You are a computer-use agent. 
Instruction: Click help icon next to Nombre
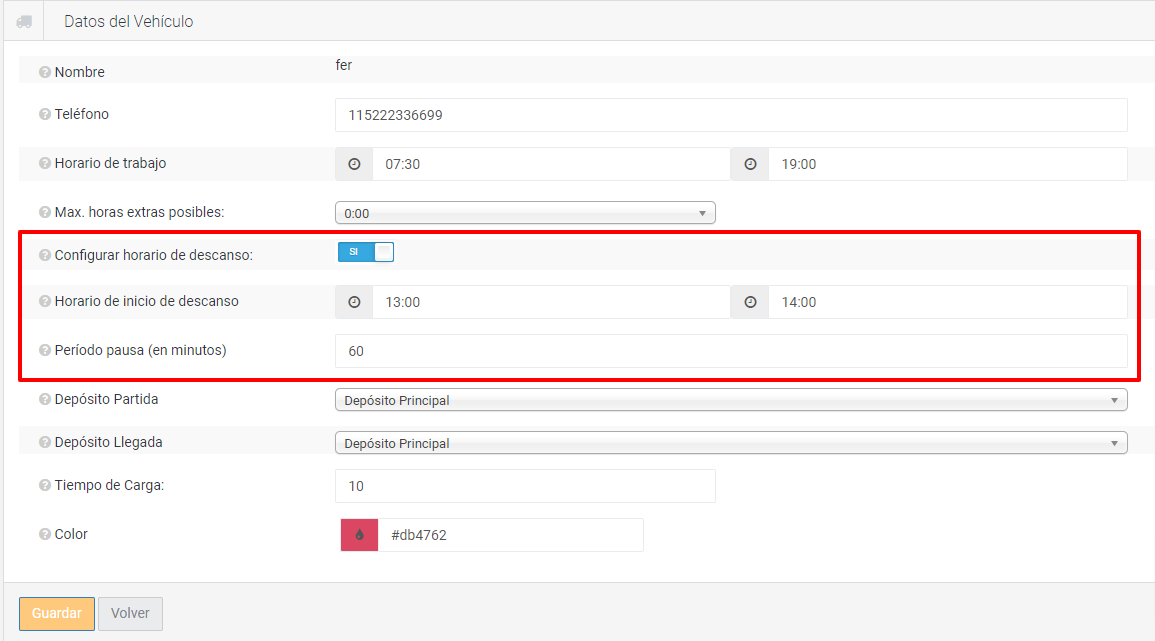coord(44,72)
